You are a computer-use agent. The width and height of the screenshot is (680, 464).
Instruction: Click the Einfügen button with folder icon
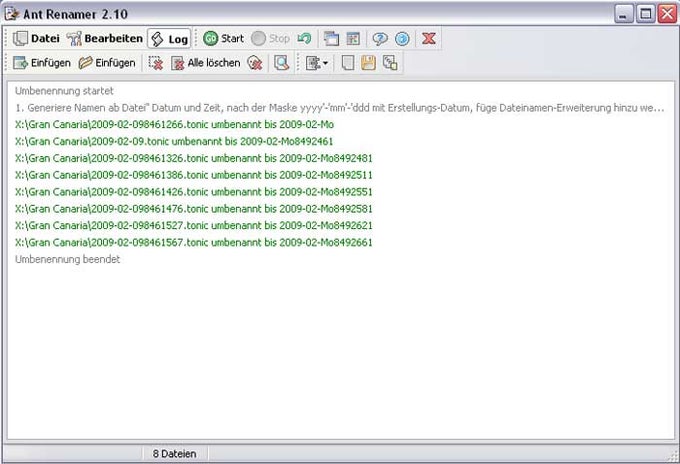point(107,63)
